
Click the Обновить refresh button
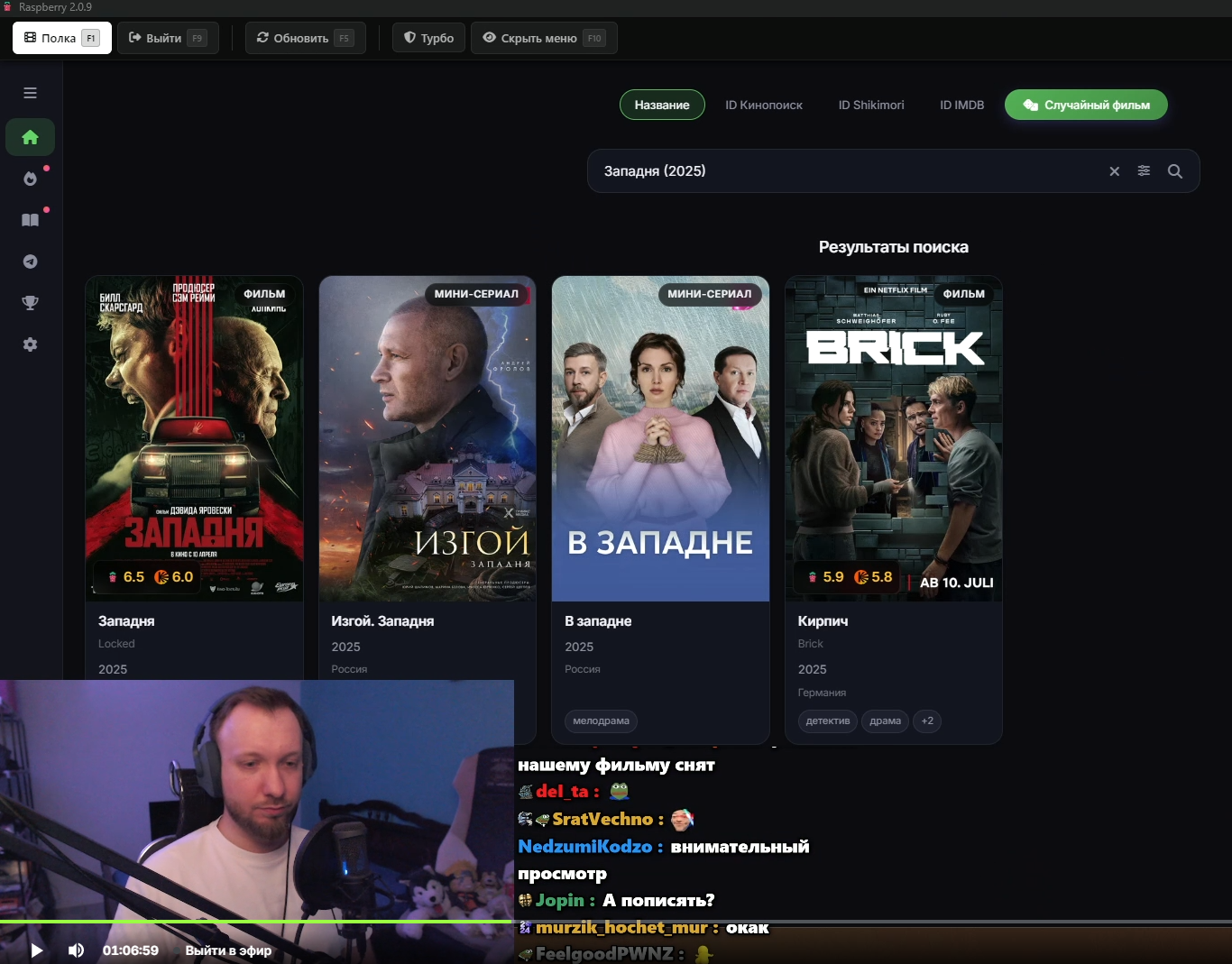click(x=306, y=38)
